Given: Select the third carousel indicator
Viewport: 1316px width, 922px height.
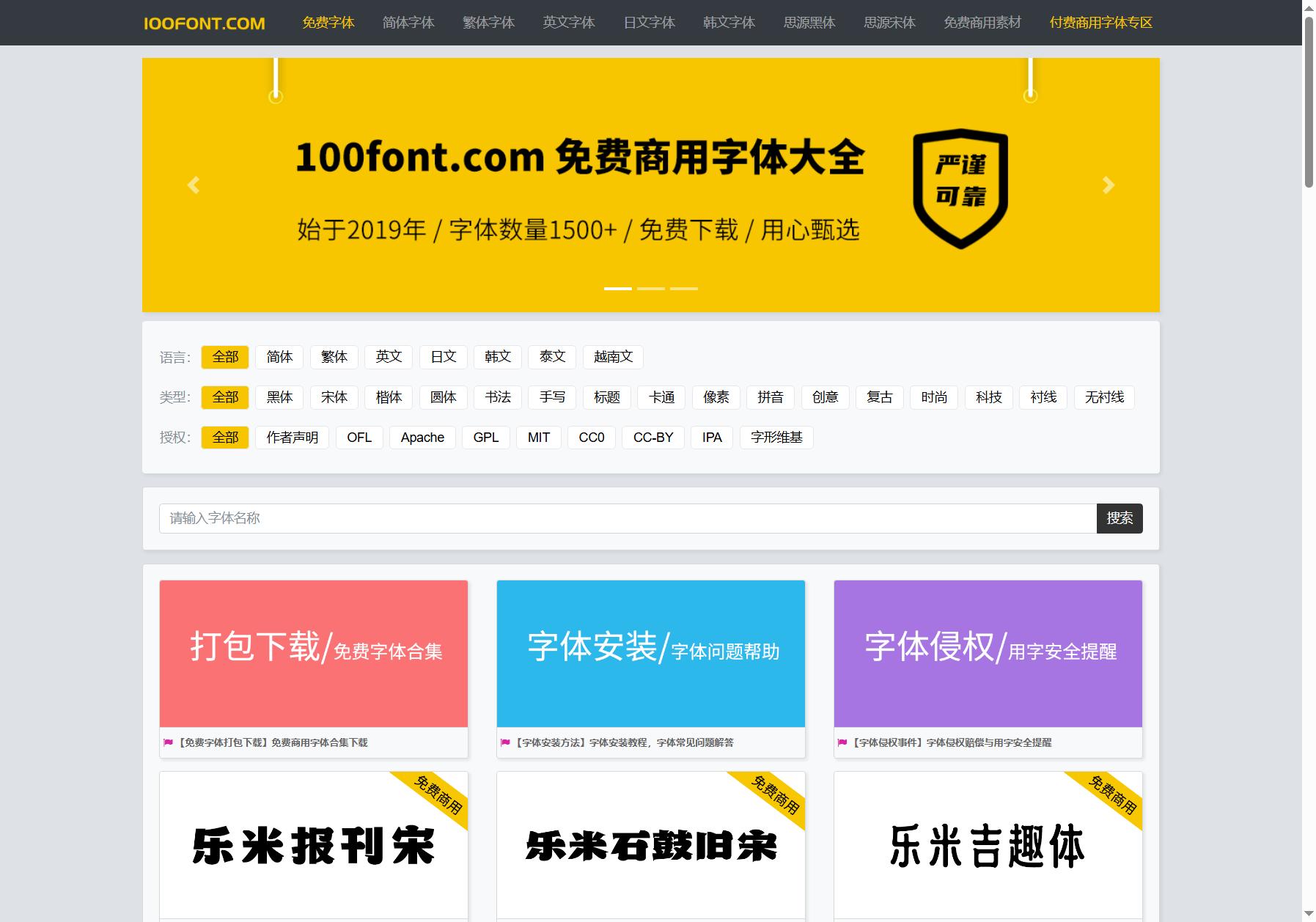Looking at the screenshot, I should [x=684, y=289].
